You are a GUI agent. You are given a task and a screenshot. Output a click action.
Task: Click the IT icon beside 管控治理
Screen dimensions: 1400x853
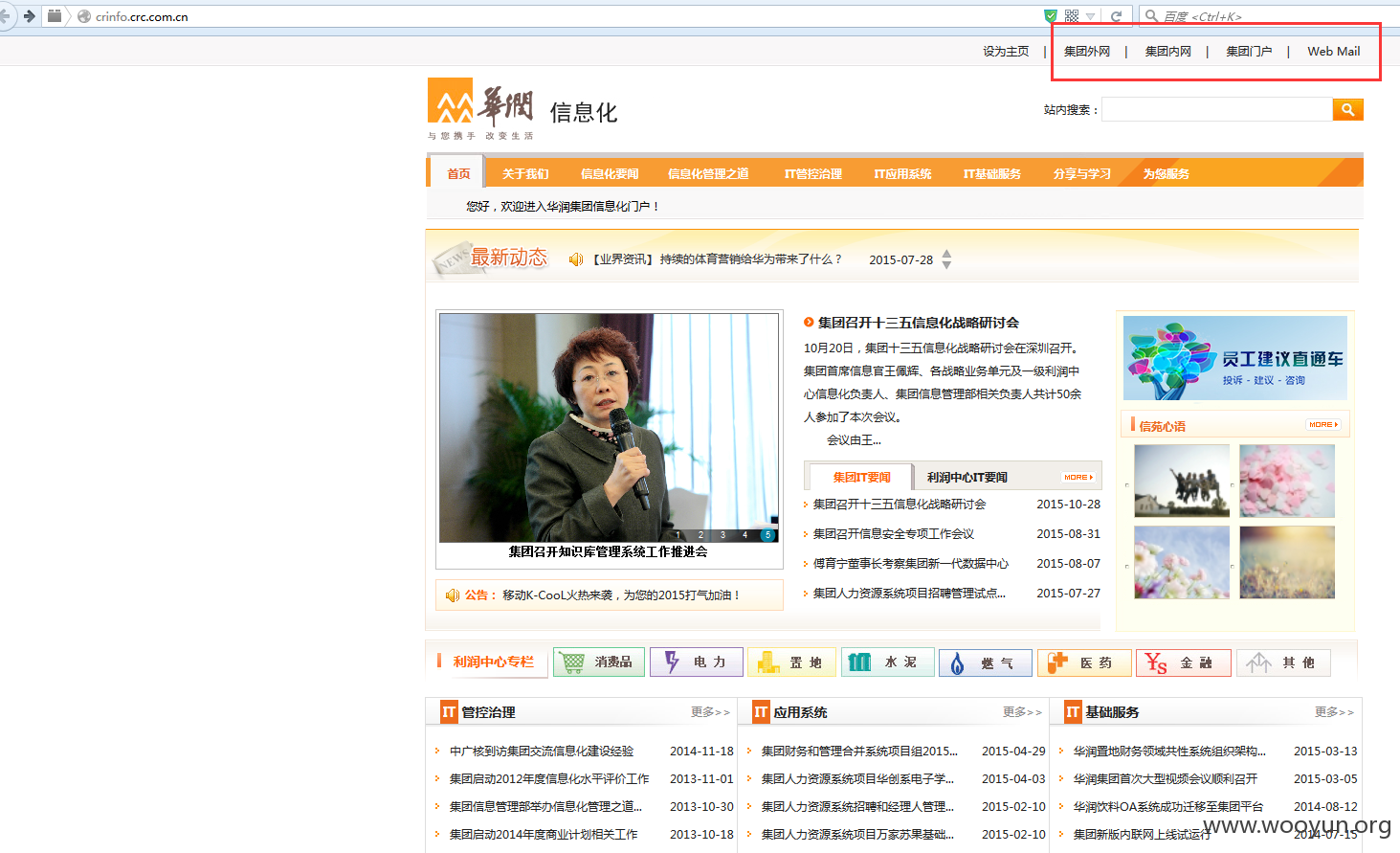point(449,712)
